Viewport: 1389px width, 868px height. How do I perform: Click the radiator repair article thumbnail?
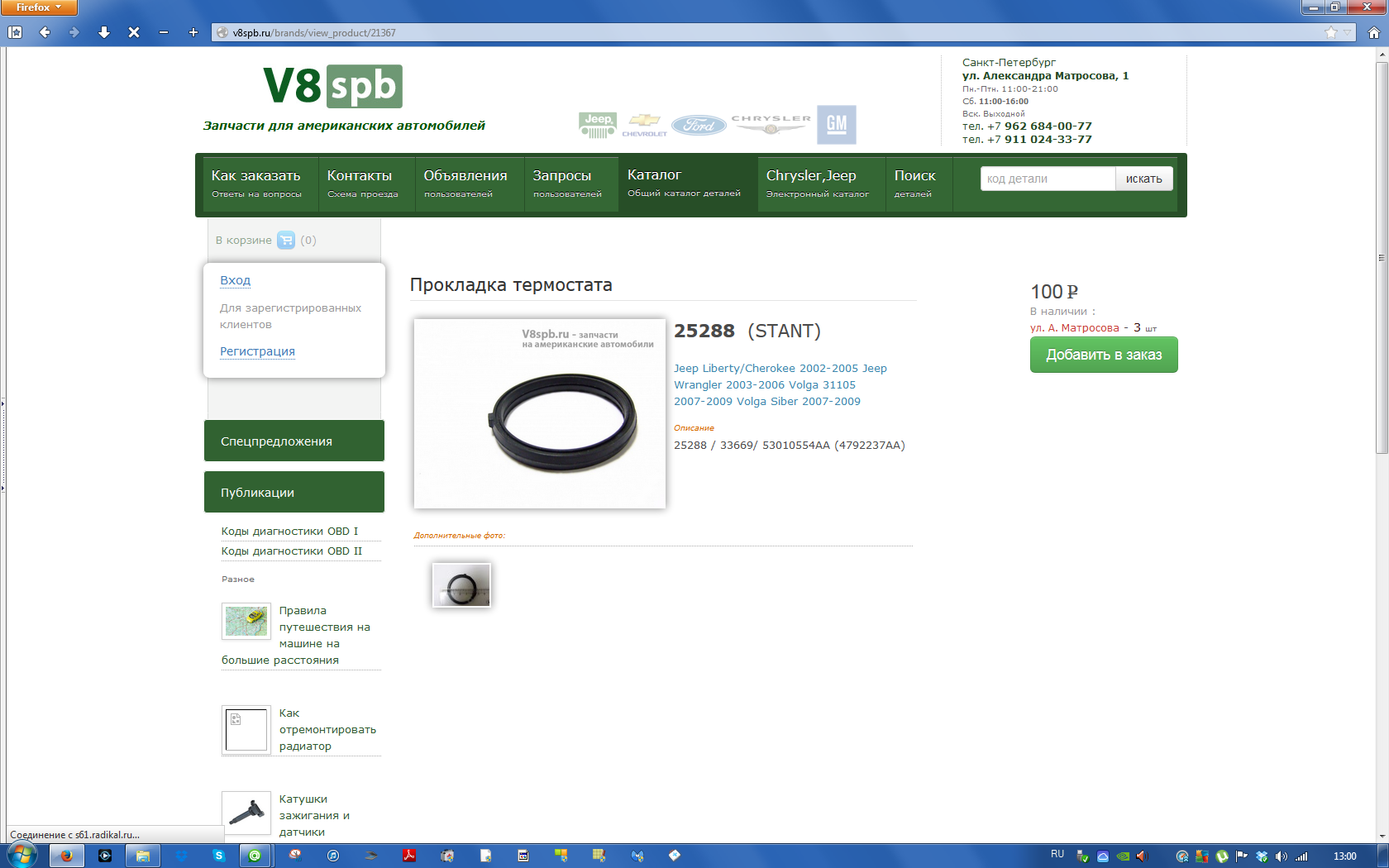[x=246, y=729]
